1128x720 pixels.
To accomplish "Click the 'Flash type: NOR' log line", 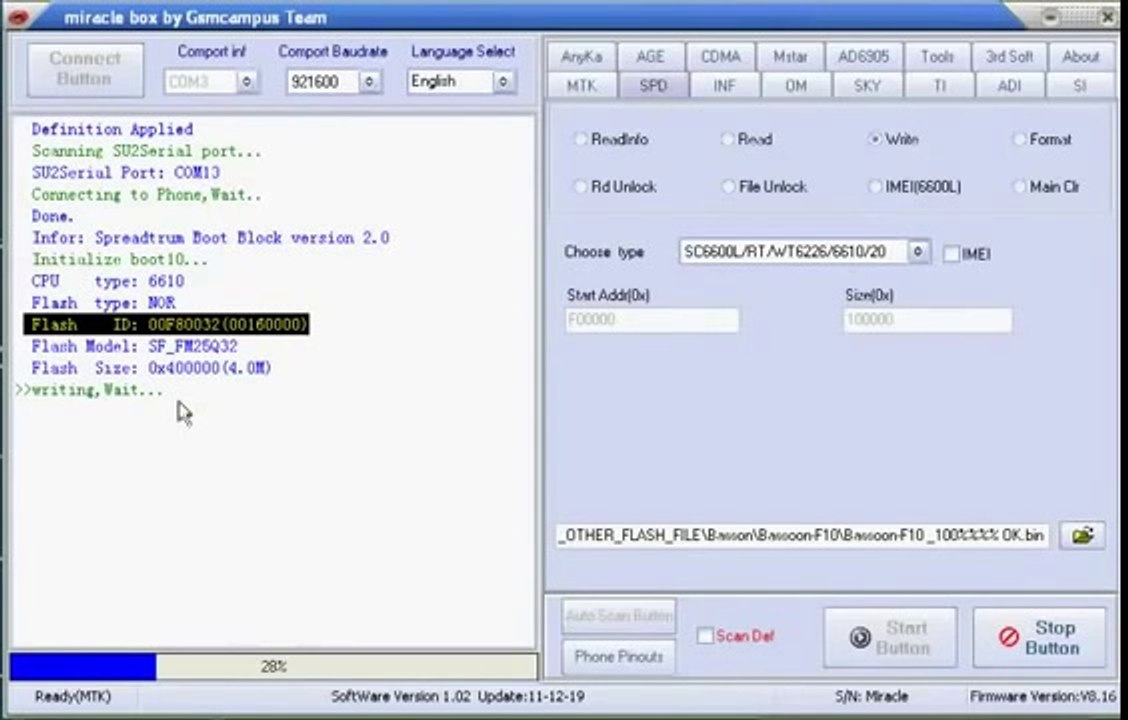I will (104, 303).
